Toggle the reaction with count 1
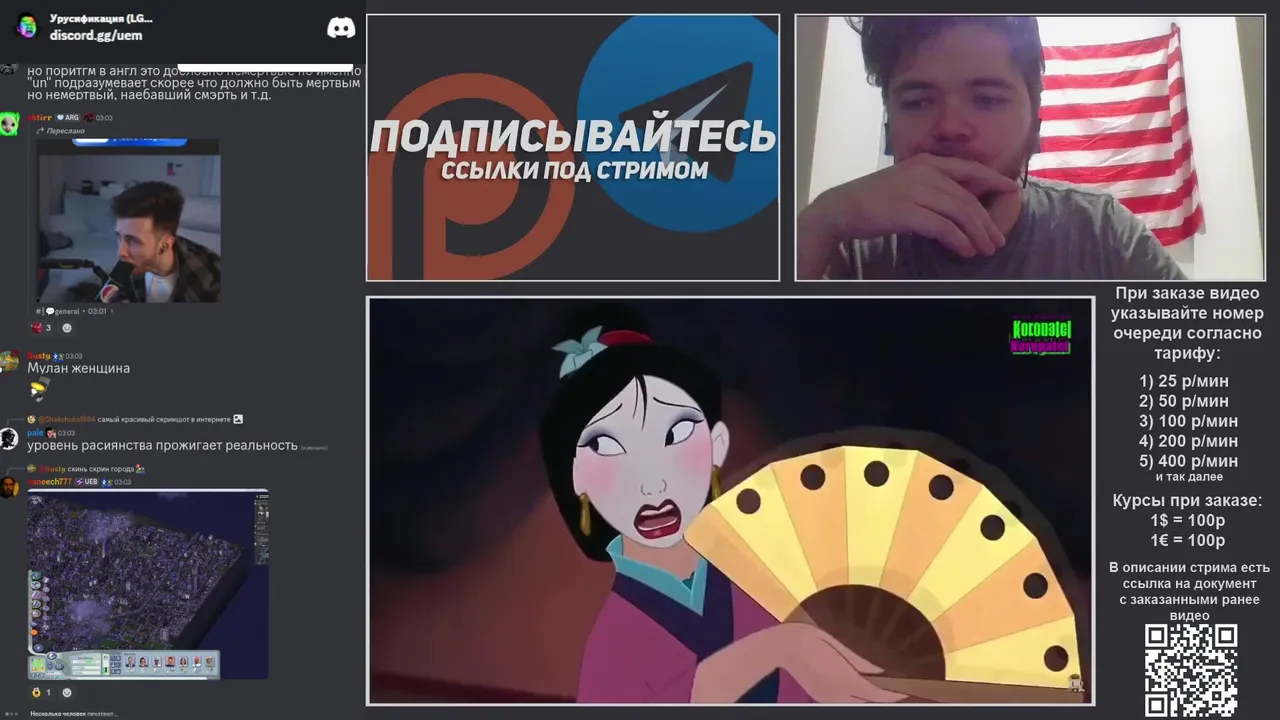Viewport: 1280px width, 720px height. pos(41,692)
